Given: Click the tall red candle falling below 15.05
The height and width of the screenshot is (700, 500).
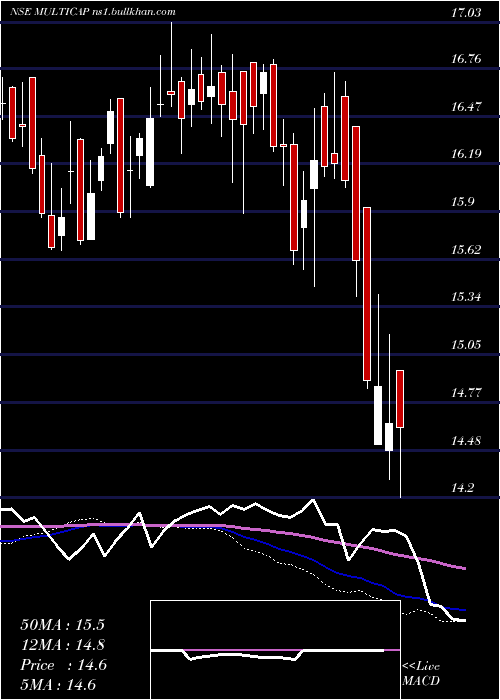Looking at the screenshot, I should tap(367, 293).
